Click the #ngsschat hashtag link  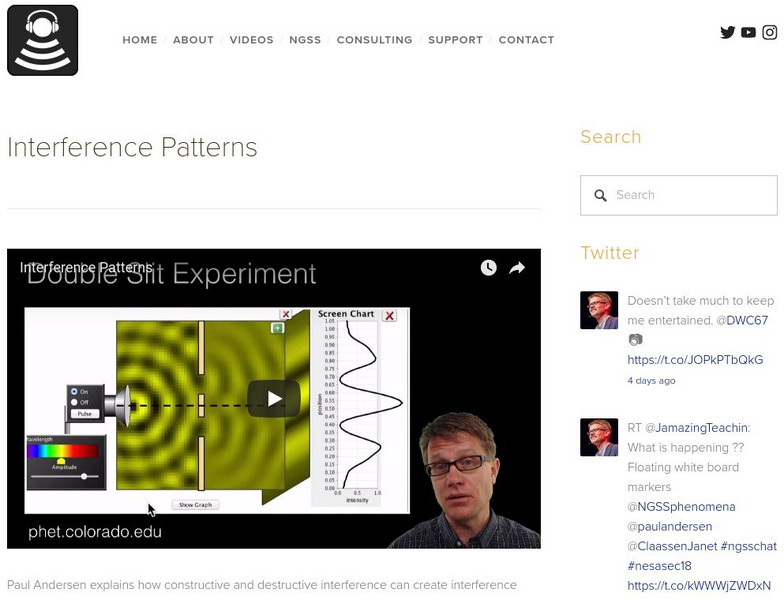[x=748, y=546]
